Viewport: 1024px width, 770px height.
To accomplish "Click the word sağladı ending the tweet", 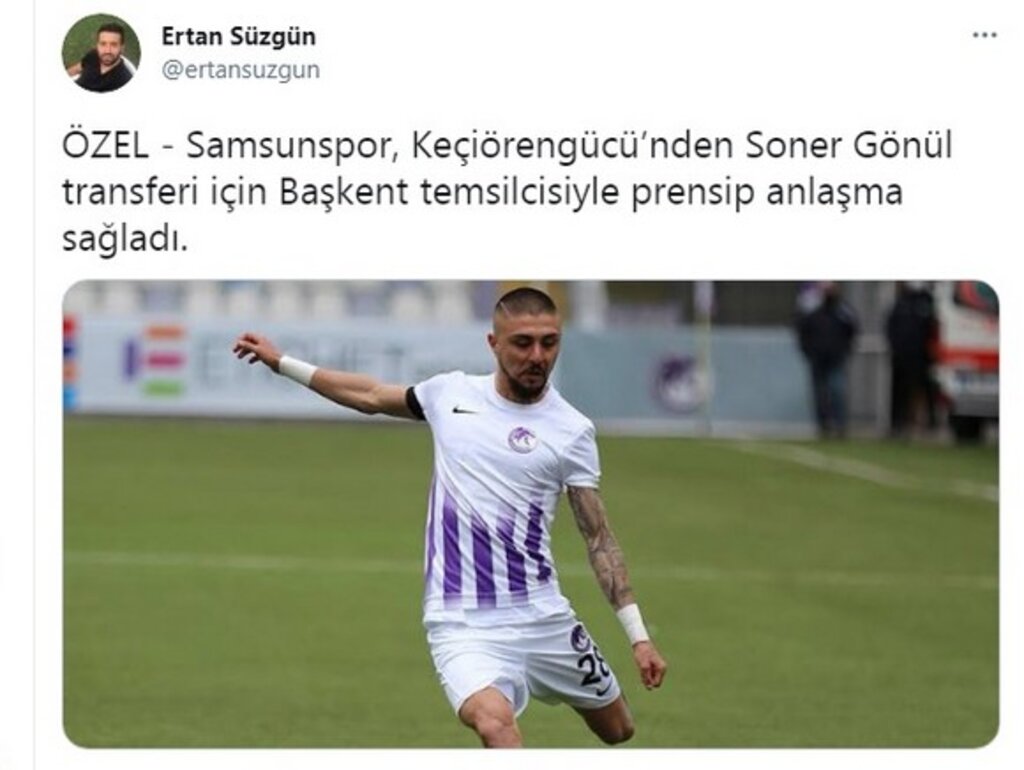I will pos(125,241).
